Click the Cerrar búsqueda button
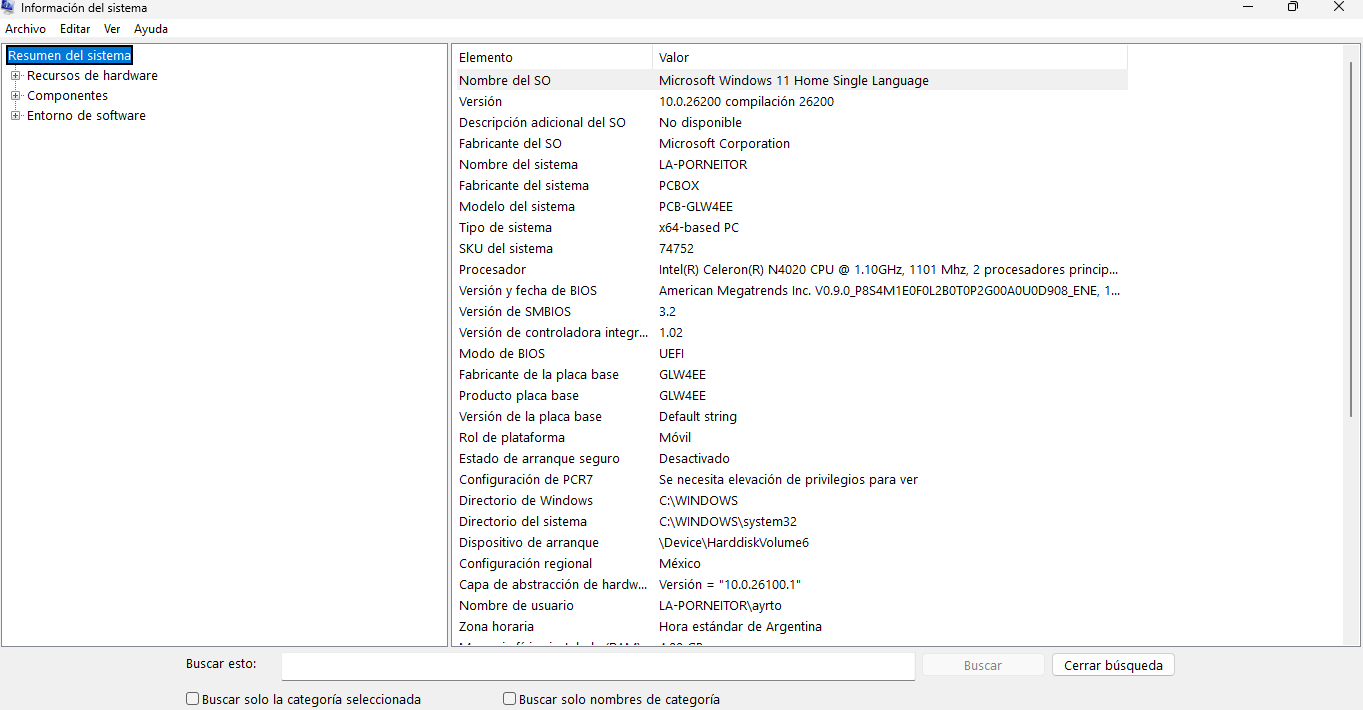Image resolution: width=1363 pixels, height=710 pixels. point(1113,665)
